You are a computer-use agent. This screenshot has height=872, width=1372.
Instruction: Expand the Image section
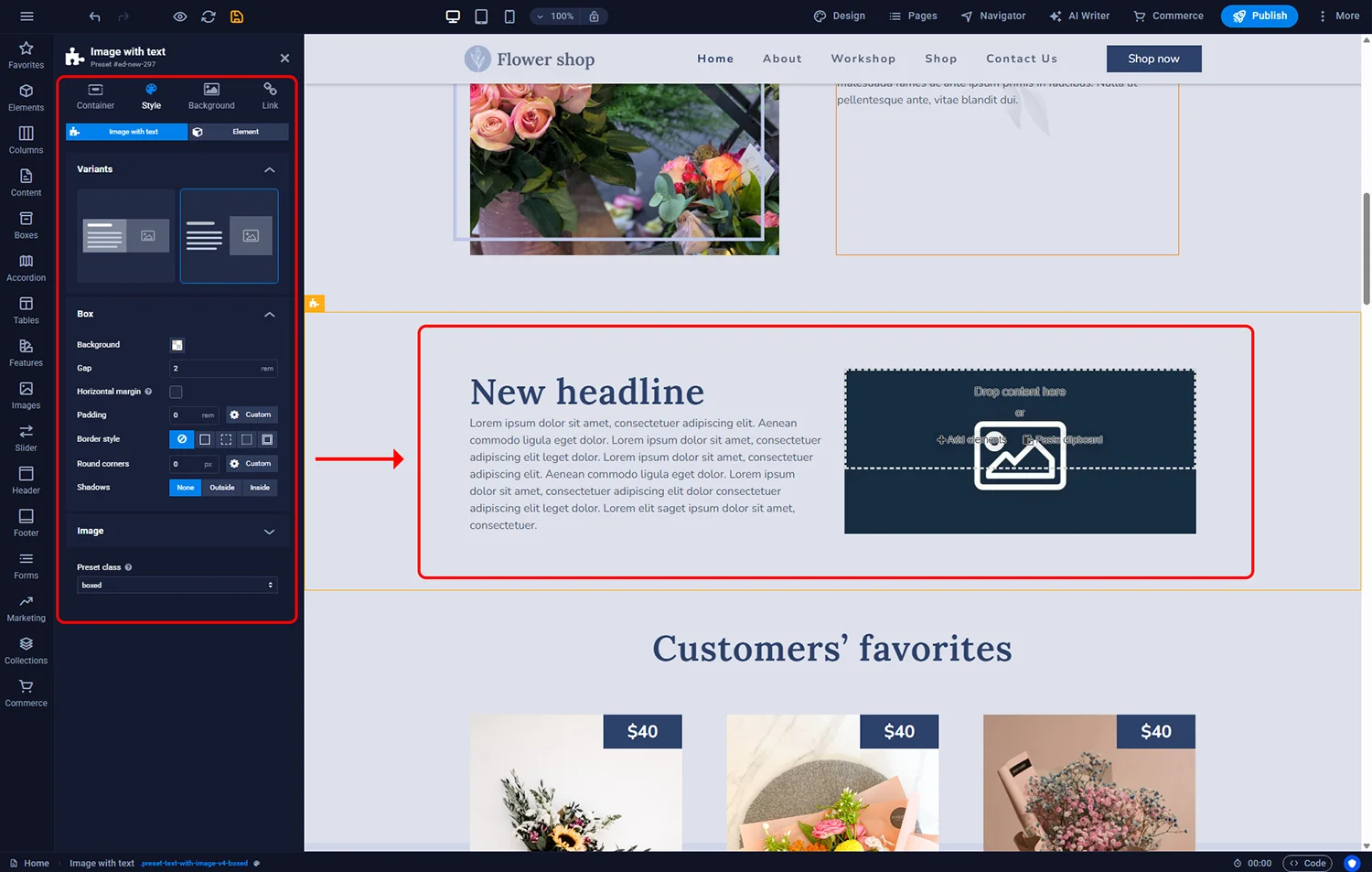tap(269, 532)
